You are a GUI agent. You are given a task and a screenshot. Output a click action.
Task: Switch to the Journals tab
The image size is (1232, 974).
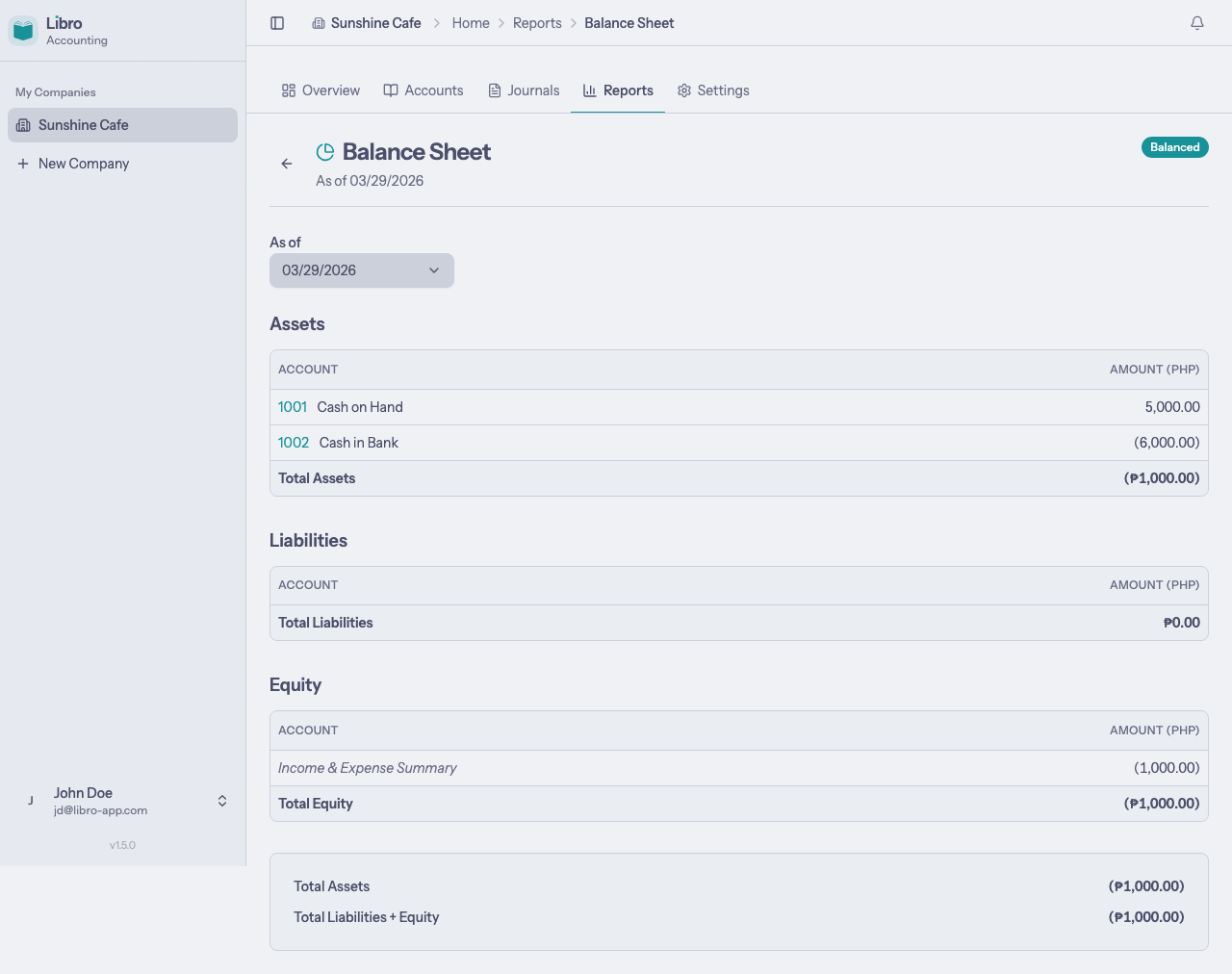pyautogui.click(x=524, y=90)
